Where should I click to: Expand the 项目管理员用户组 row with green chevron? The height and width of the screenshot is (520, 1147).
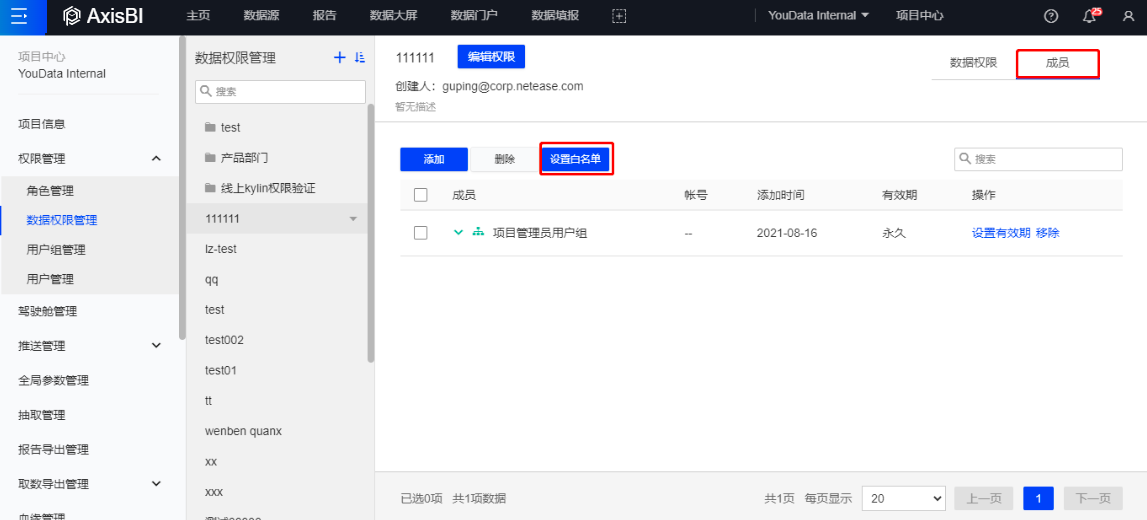(x=458, y=233)
